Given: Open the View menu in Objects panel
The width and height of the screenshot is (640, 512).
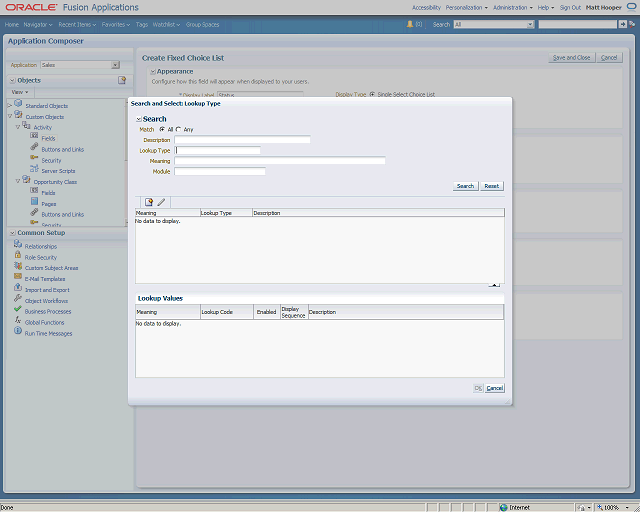Looking at the screenshot, I should click(x=20, y=92).
